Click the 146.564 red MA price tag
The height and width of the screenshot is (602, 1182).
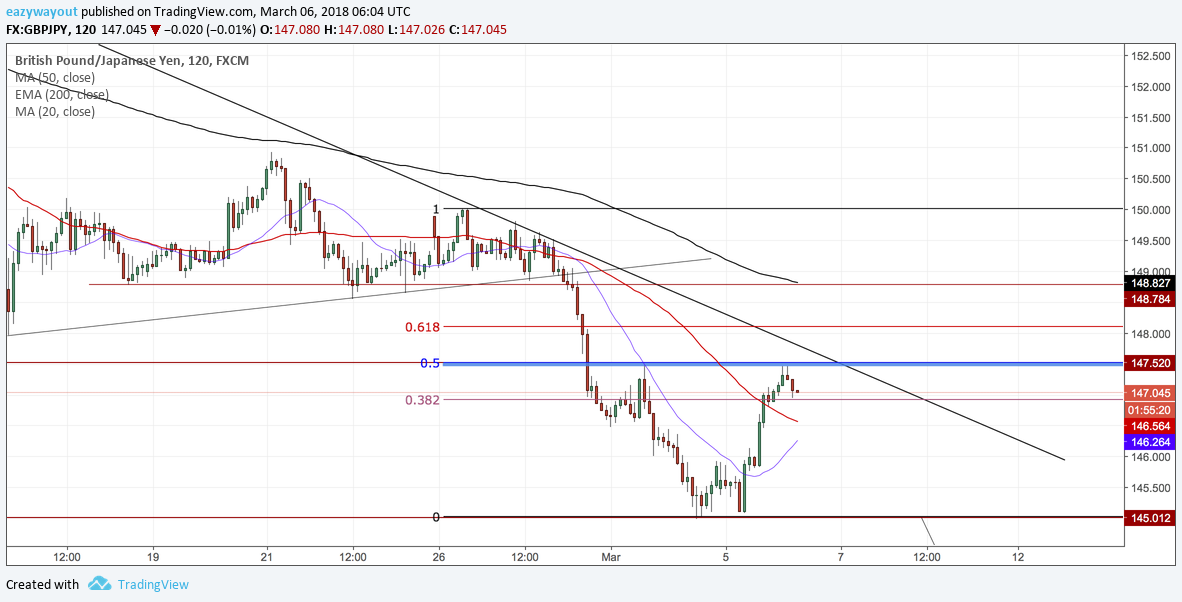tap(1151, 426)
